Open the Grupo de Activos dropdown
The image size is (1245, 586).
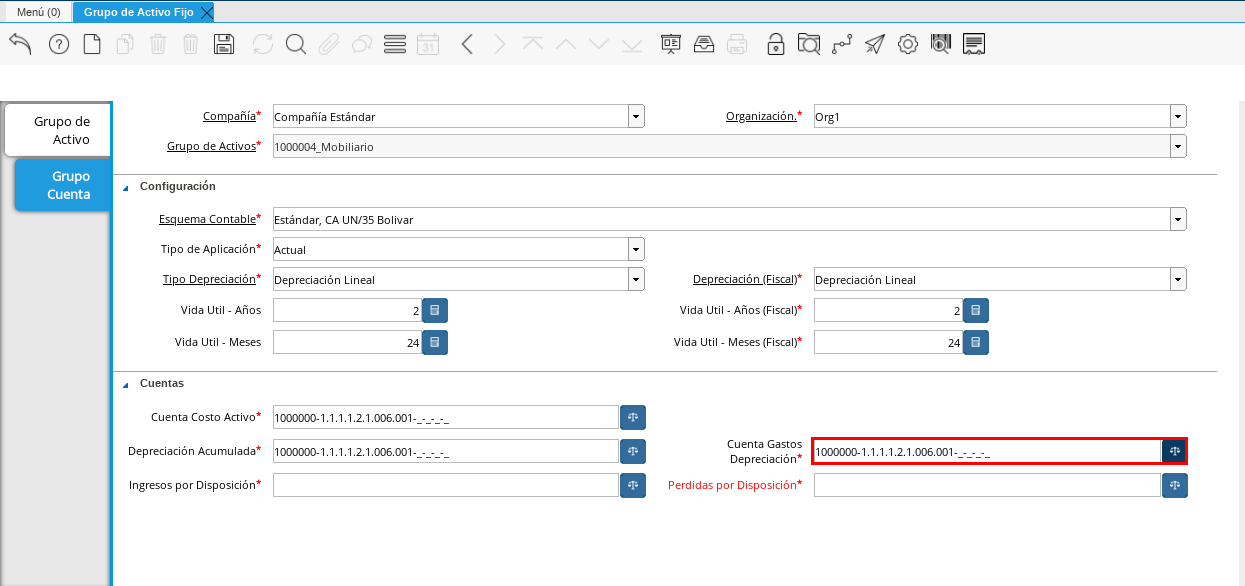tap(1178, 147)
